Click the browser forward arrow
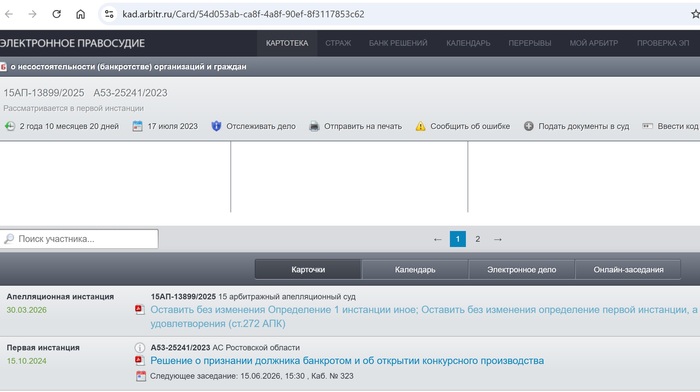This screenshot has width=700, height=392. pyautogui.click(x=32, y=14)
